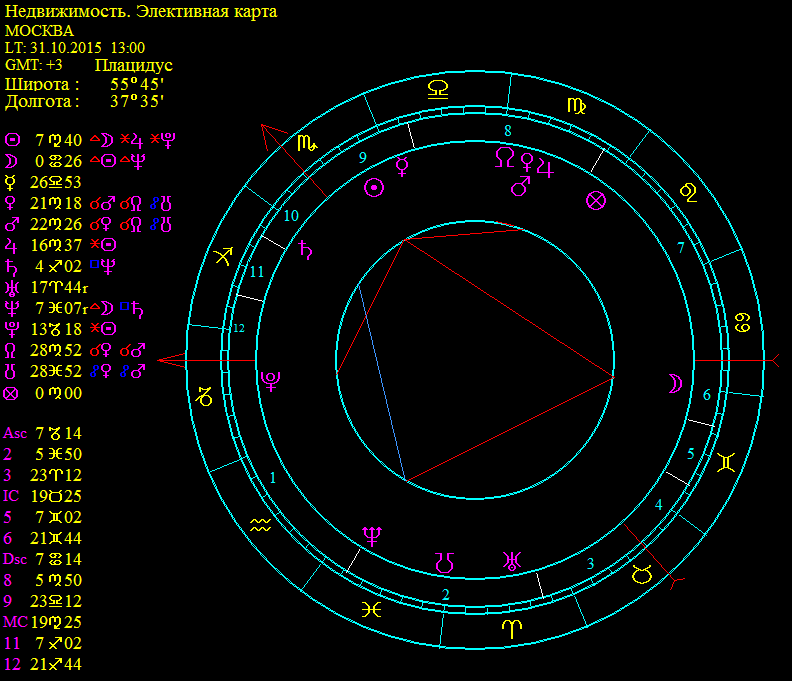Viewport: 792px width, 681px height.
Task: Select Uranus glyph starting the 17°44r list row
Action: point(11,287)
